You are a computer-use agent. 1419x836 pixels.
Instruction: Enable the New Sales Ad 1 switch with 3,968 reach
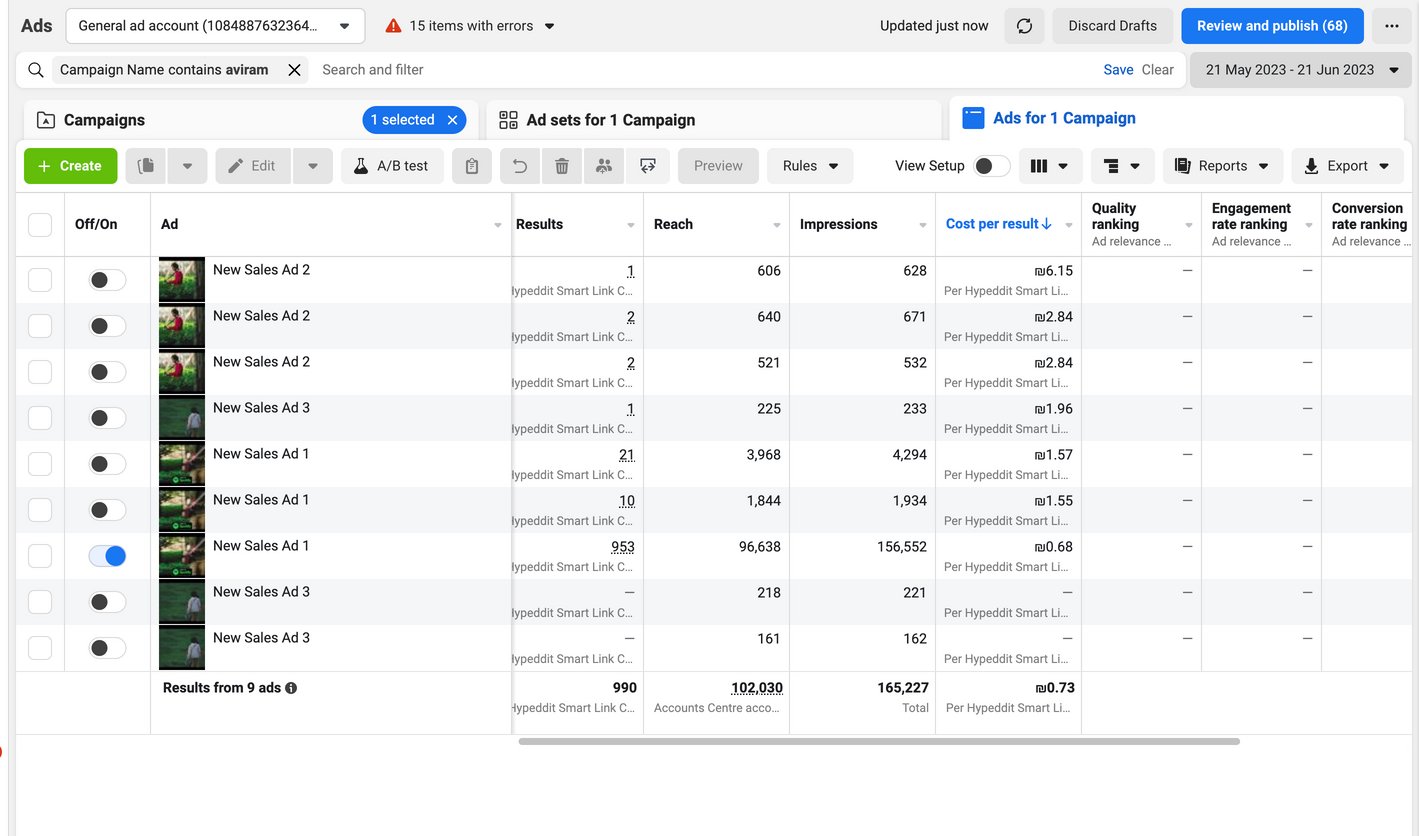[x=107, y=464]
